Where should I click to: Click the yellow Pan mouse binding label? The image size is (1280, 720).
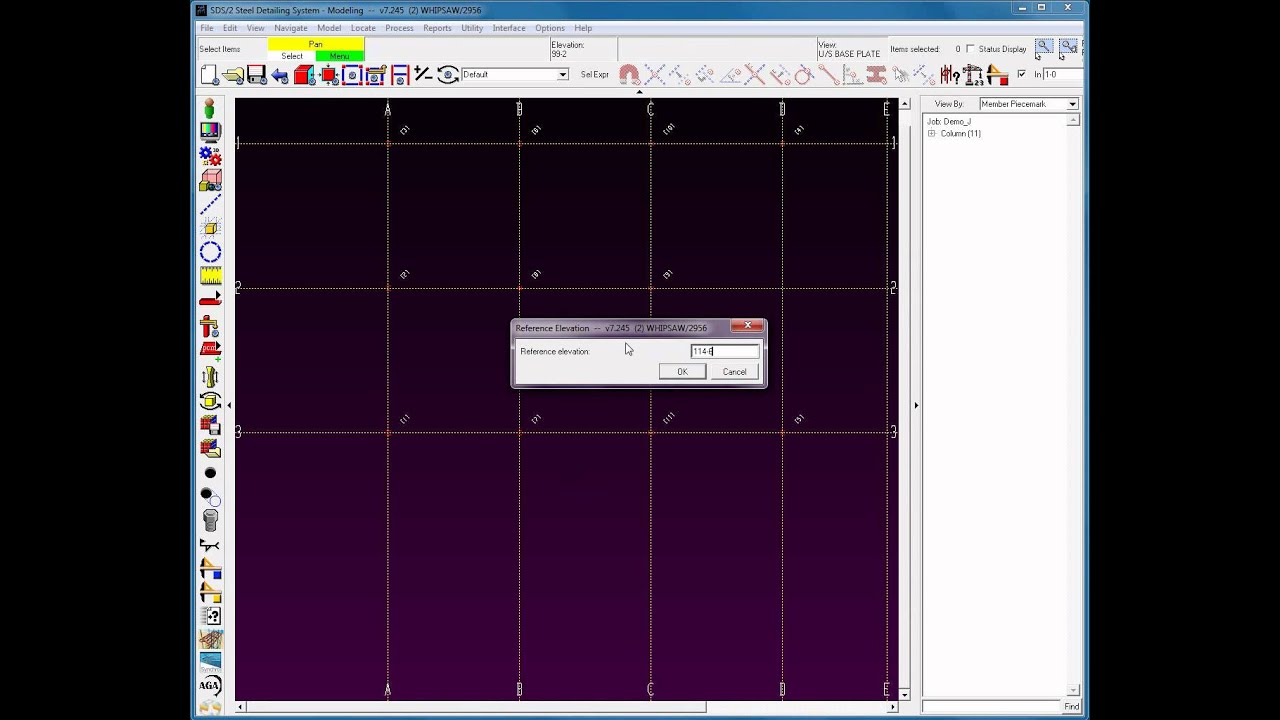click(x=316, y=44)
